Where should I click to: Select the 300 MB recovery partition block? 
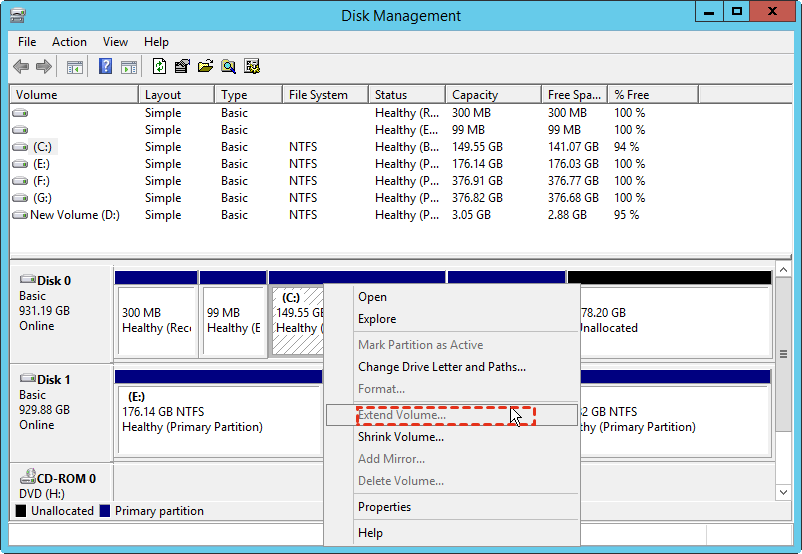tap(155, 320)
